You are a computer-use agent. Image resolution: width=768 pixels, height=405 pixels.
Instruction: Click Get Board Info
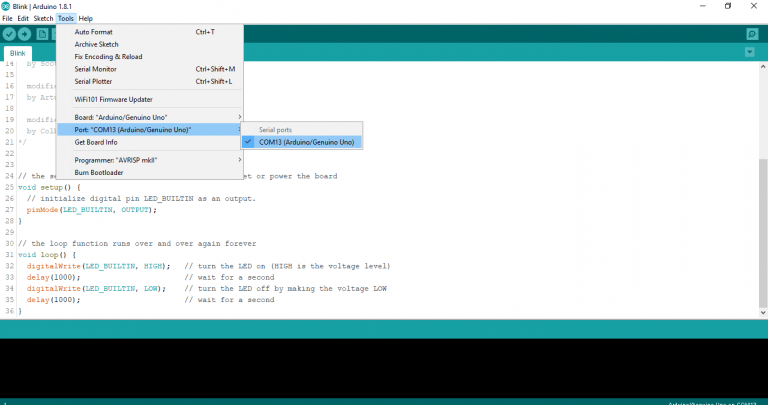[150, 142]
